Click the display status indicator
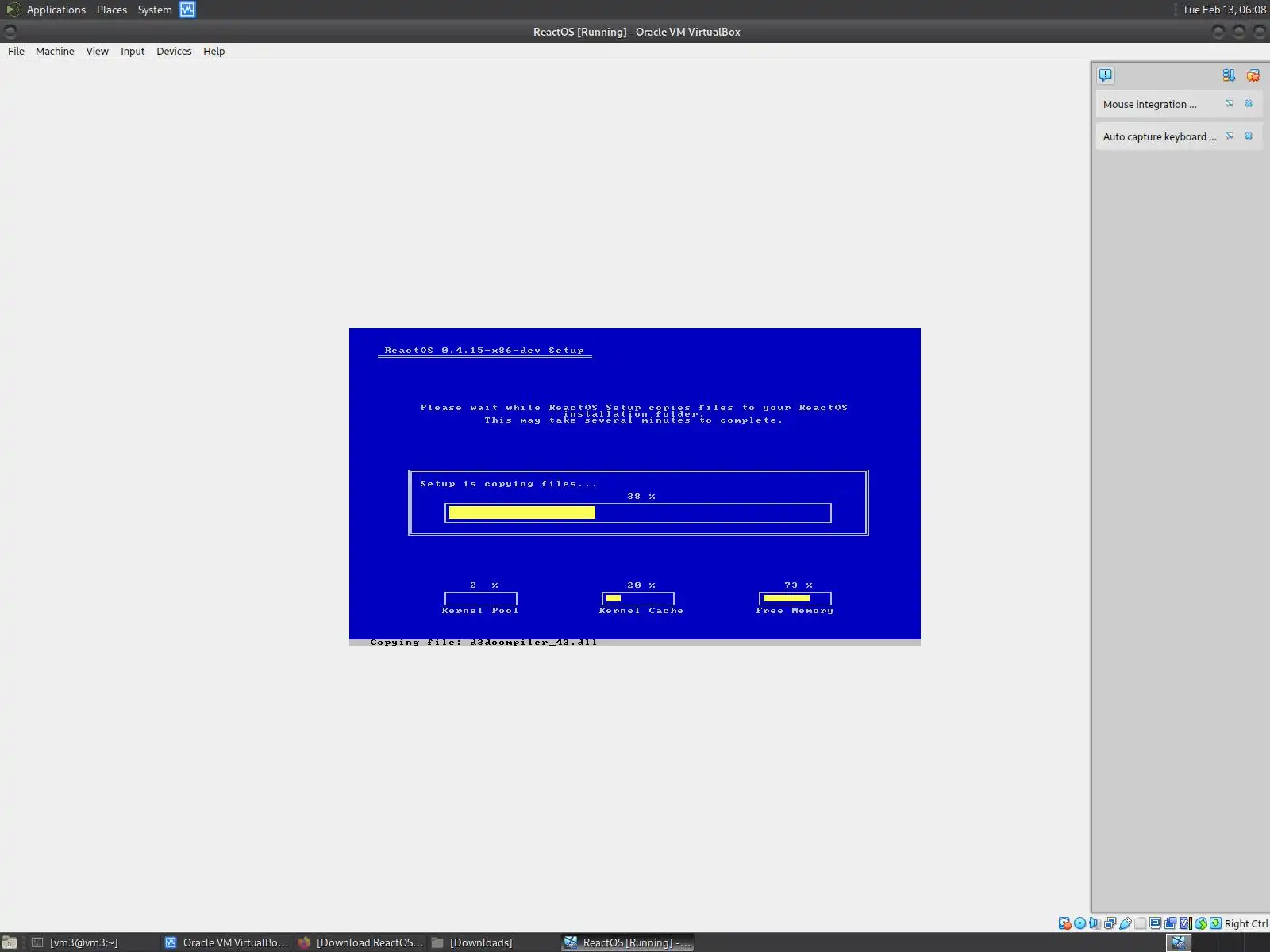1270x952 pixels. 1156,923
